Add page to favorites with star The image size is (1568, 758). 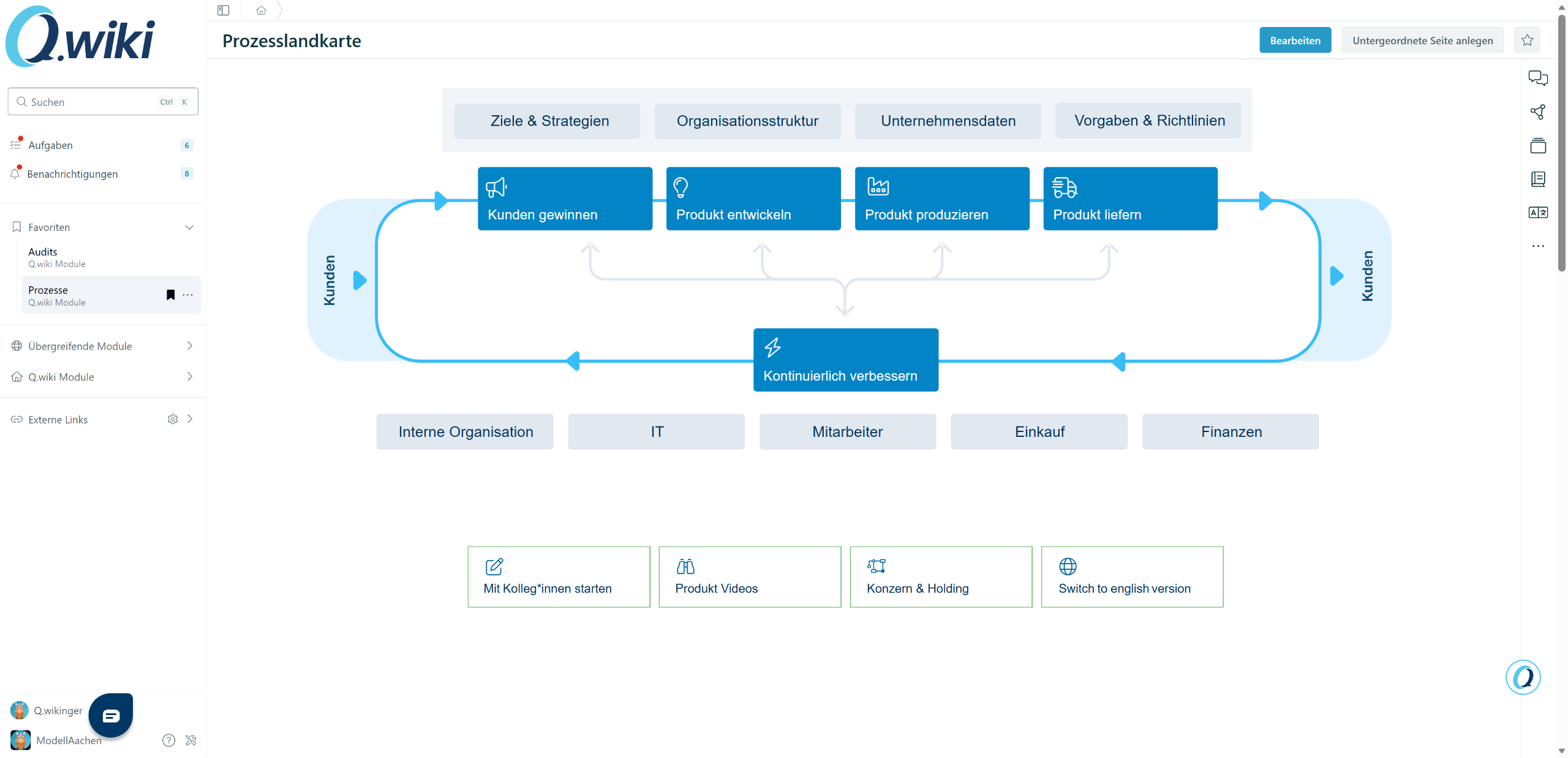coord(1527,40)
